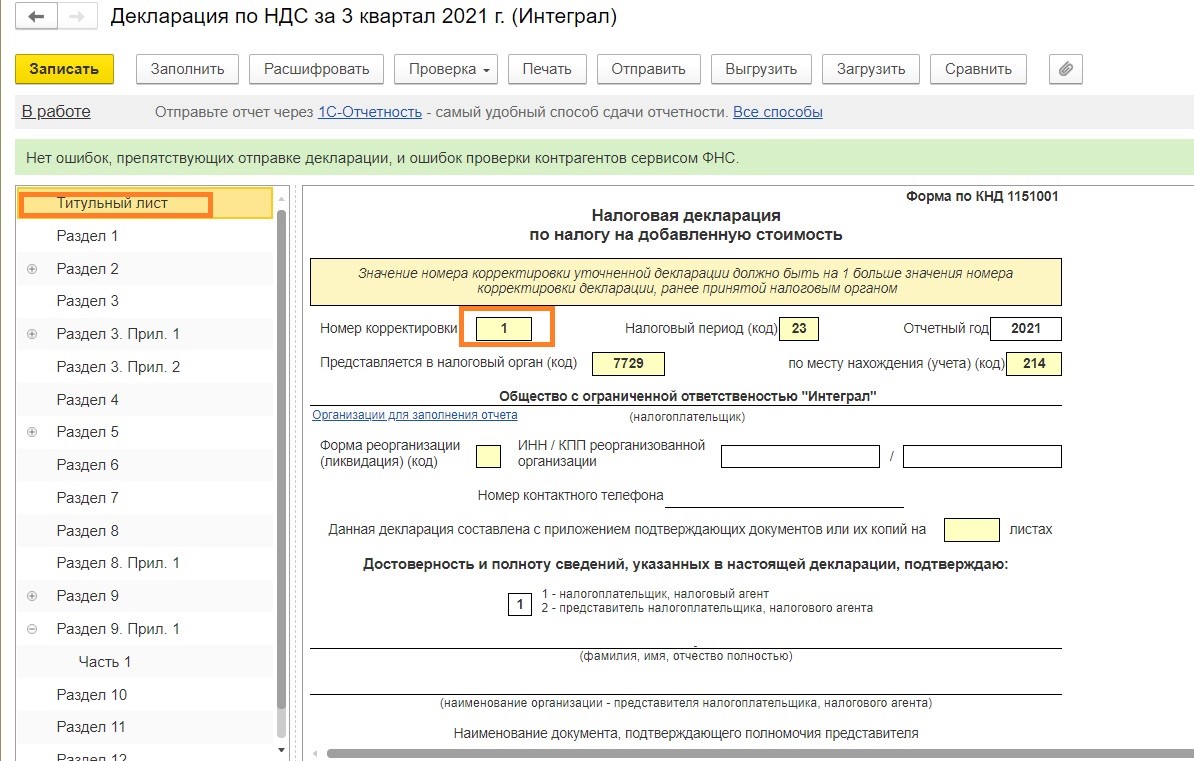Click the Выгрузить button
The image size is (1194, 761).
pos(761,69)
